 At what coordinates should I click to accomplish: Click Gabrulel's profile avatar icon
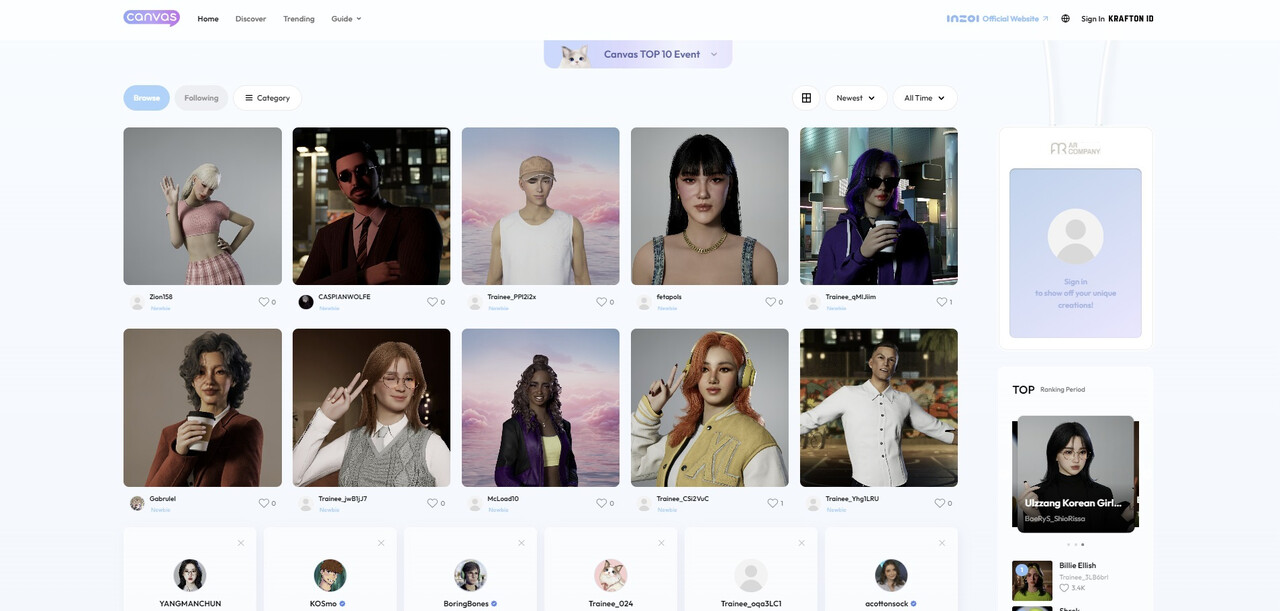point(137,503)
